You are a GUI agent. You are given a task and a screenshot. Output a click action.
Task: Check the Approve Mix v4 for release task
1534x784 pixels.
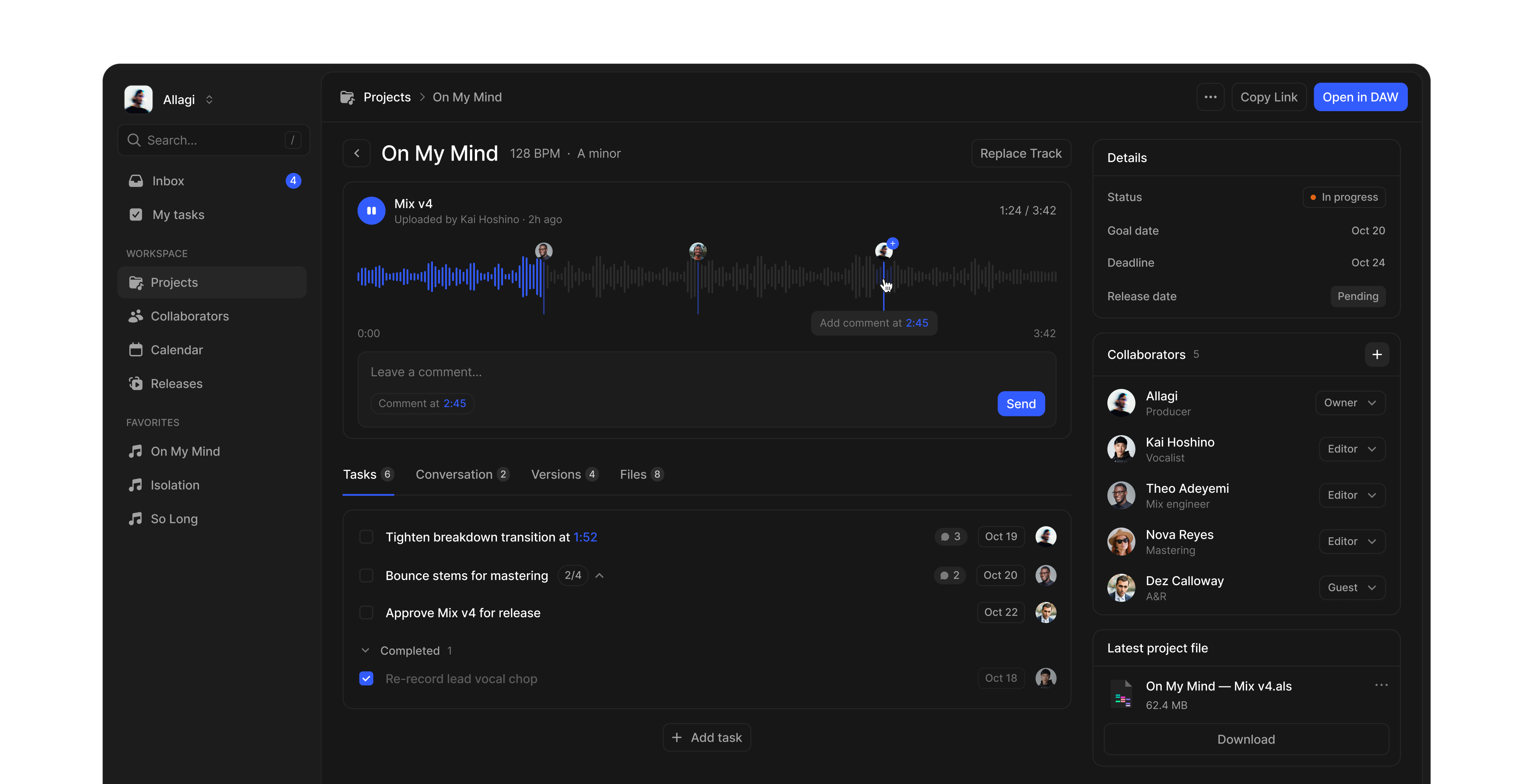click(366, 613)
